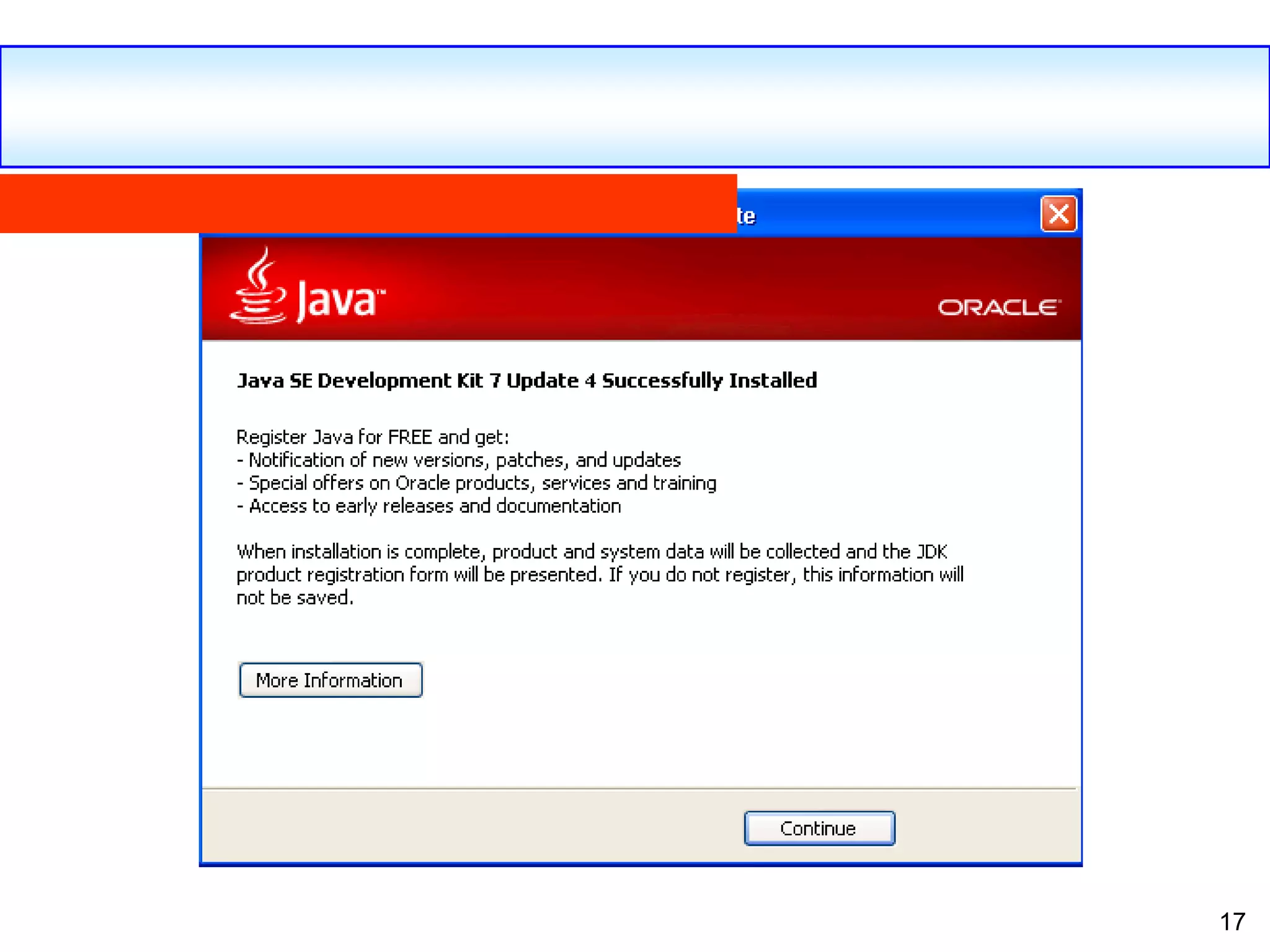Image resolution: width=1270 pixels, height=952 pixels.
Task: Click the 'When installation is complete' sentence
Action: pyautogui.click(x=592, y=552)
